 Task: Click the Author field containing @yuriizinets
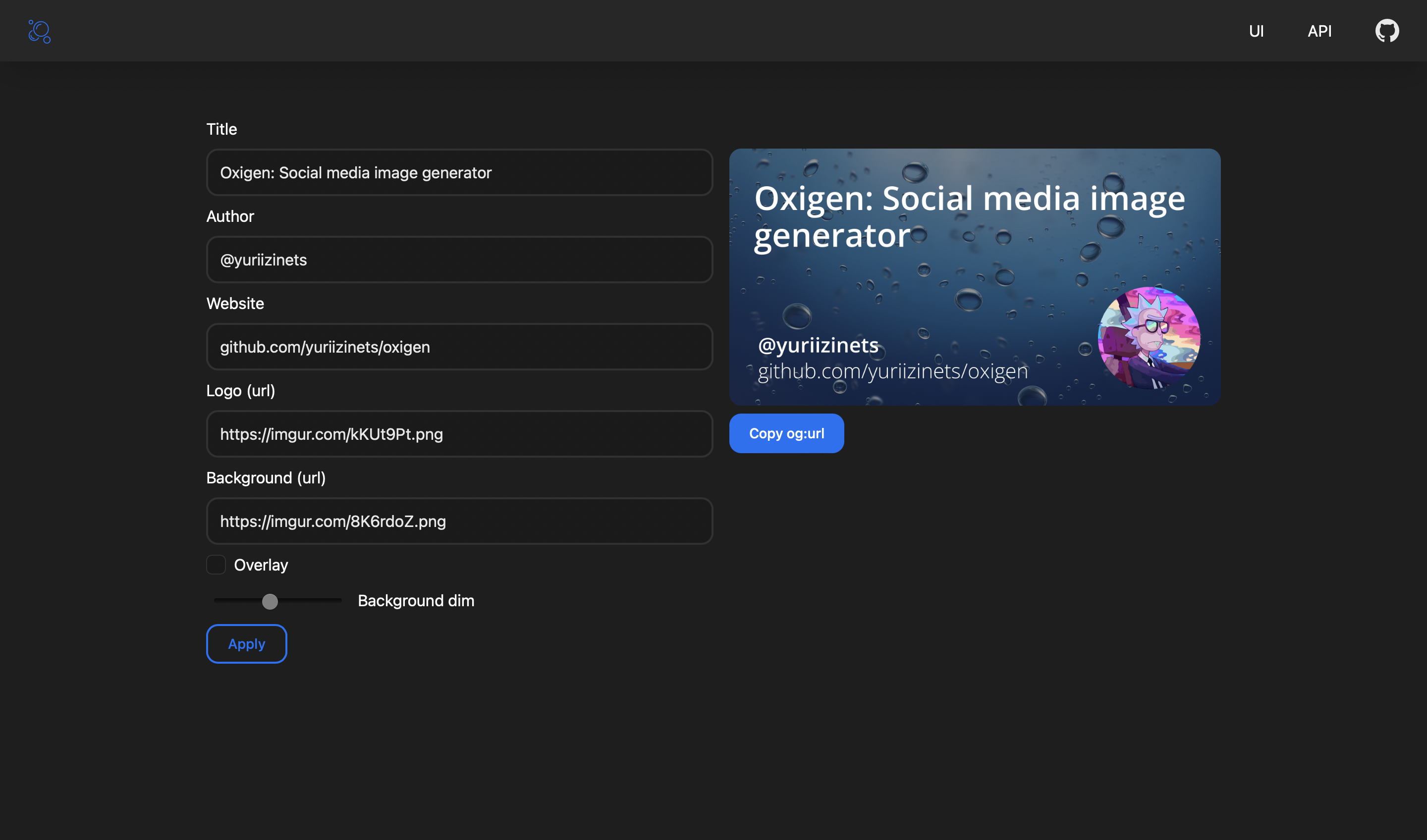coord(459,260)
